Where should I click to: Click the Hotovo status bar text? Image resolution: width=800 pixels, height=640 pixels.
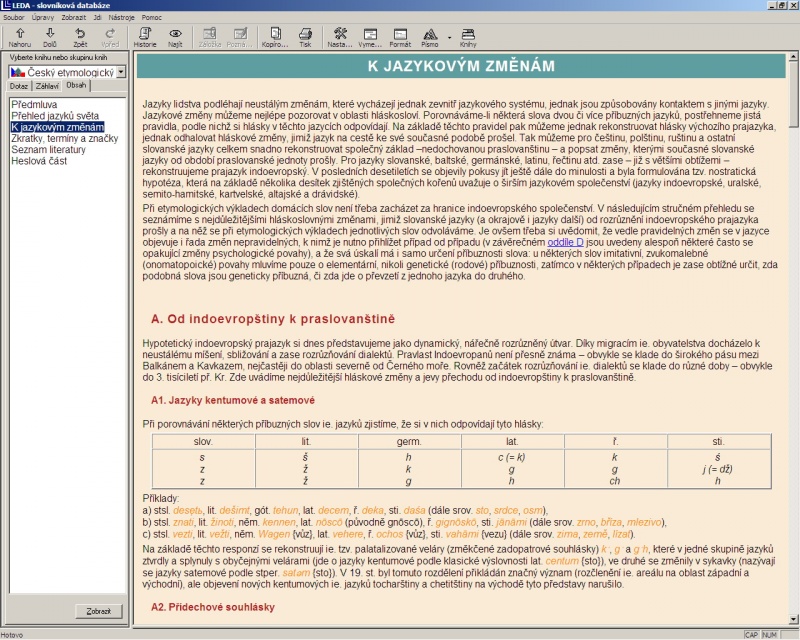12,635
